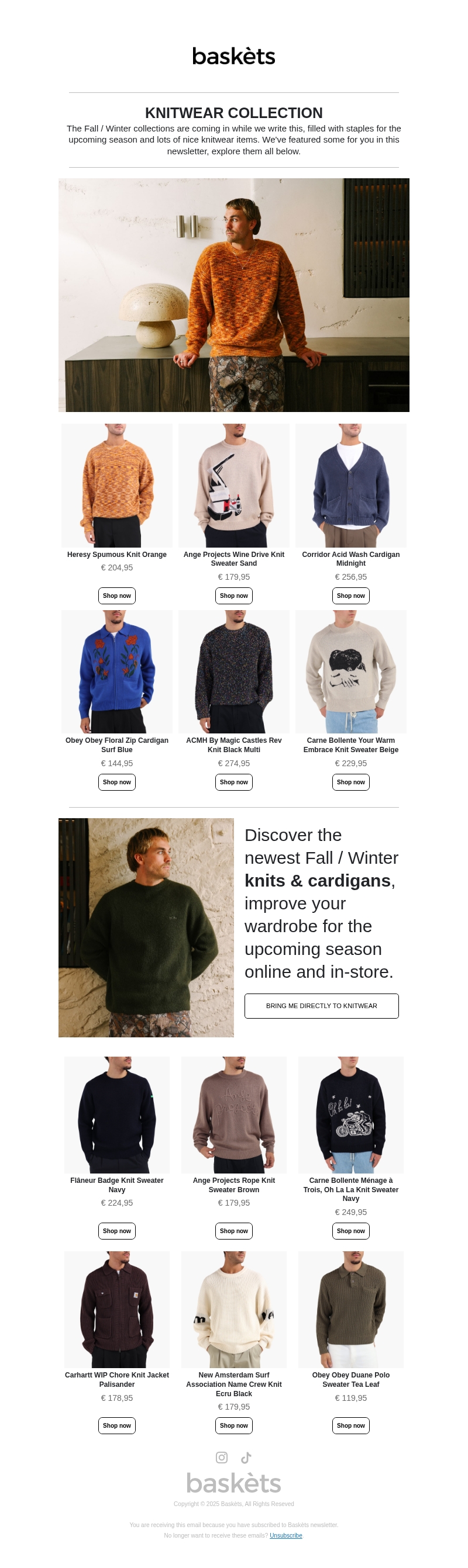The height and width of the screenshot is (1568, 468).
Task: Open the Carne Bollente Warm Embrace sweater photo
Action: pos(351,671)
